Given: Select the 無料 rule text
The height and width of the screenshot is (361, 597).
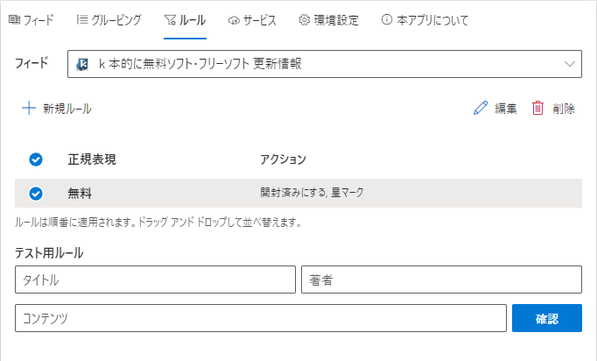Looking at the screenshot, I should click(x=80, y=193).
